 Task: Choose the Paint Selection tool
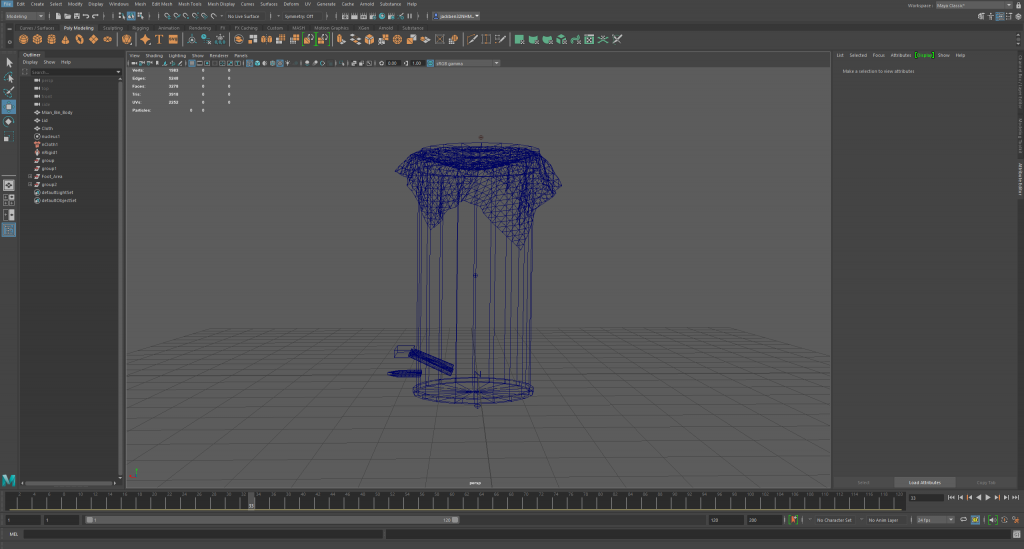point(9,91)
